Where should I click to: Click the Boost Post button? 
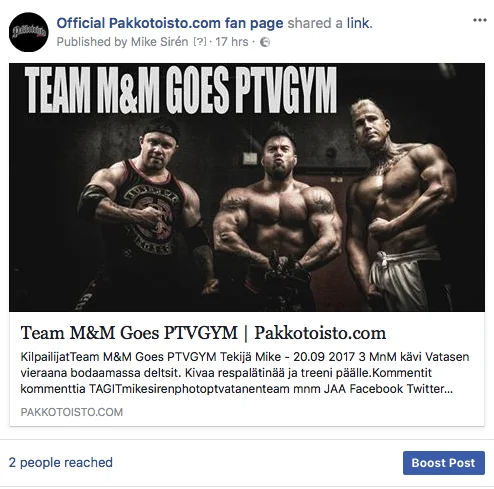(444, 463)
